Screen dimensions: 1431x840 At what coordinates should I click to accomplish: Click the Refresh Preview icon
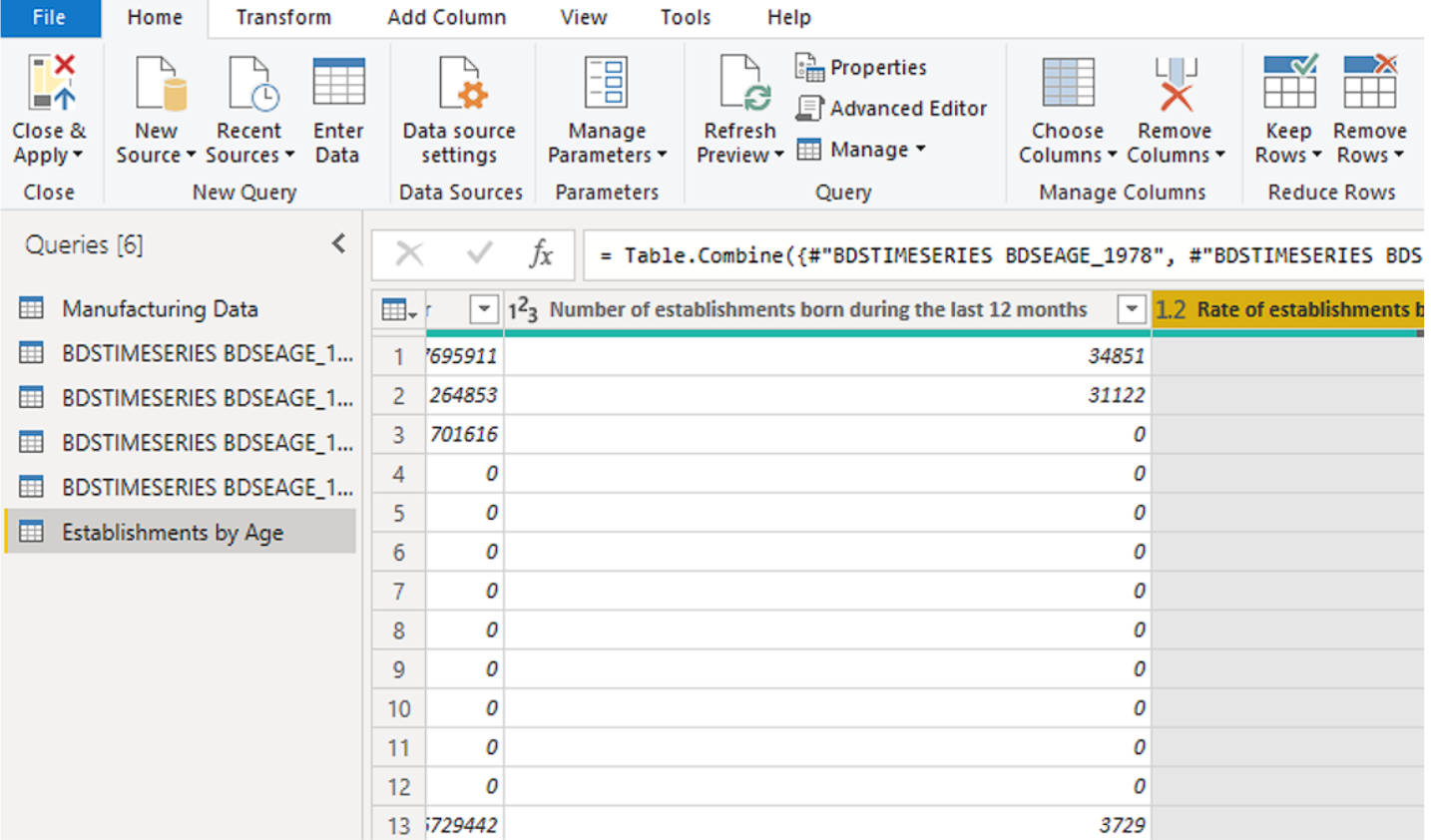pos(743,83)
